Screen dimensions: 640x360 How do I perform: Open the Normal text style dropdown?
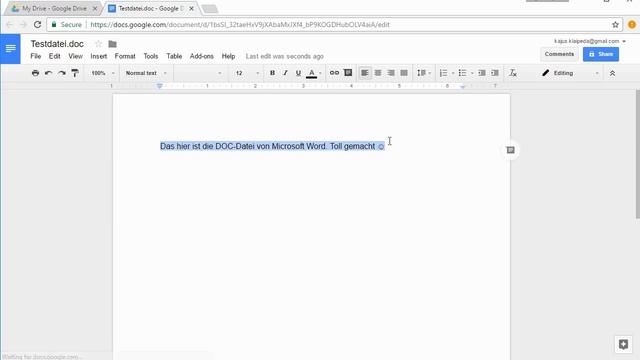coord(146,73)
